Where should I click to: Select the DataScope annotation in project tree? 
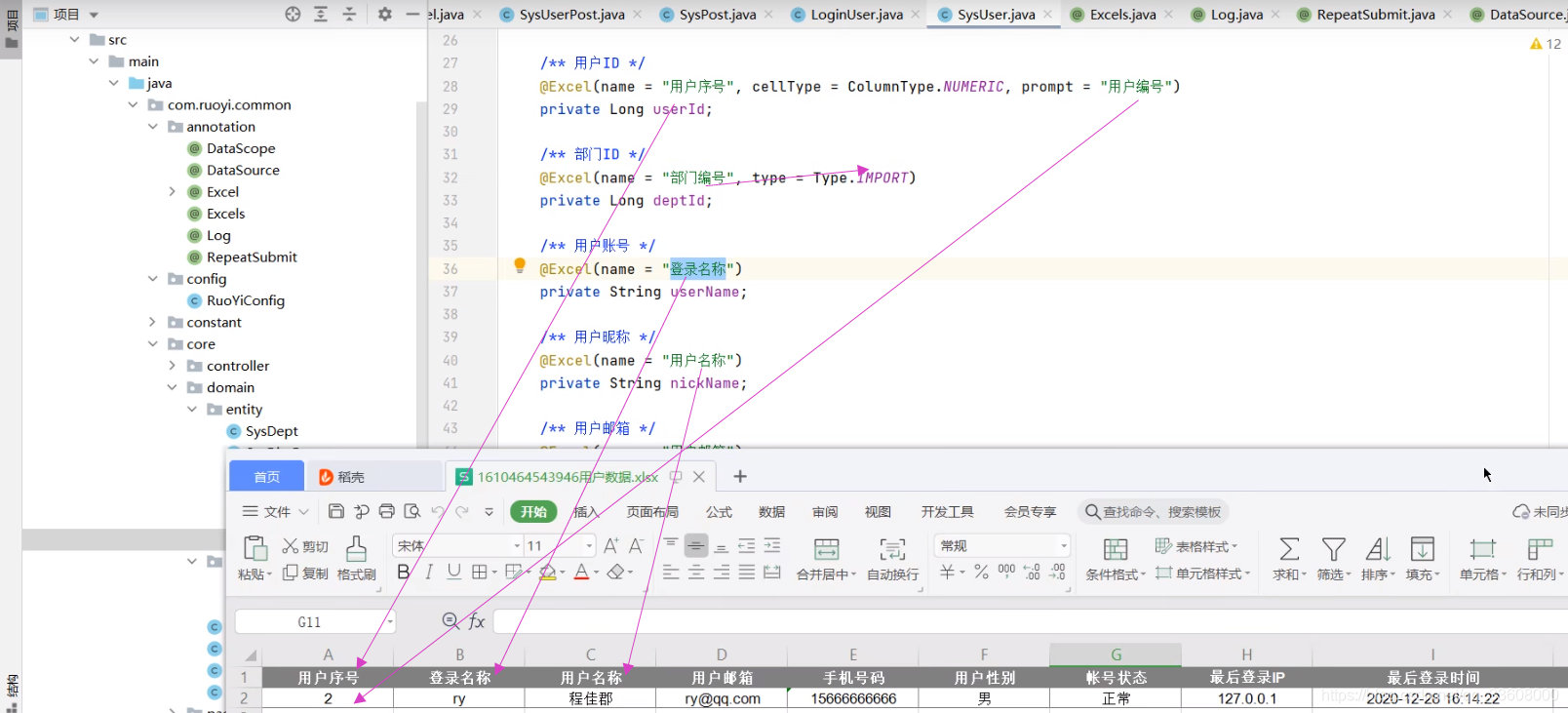240,148
